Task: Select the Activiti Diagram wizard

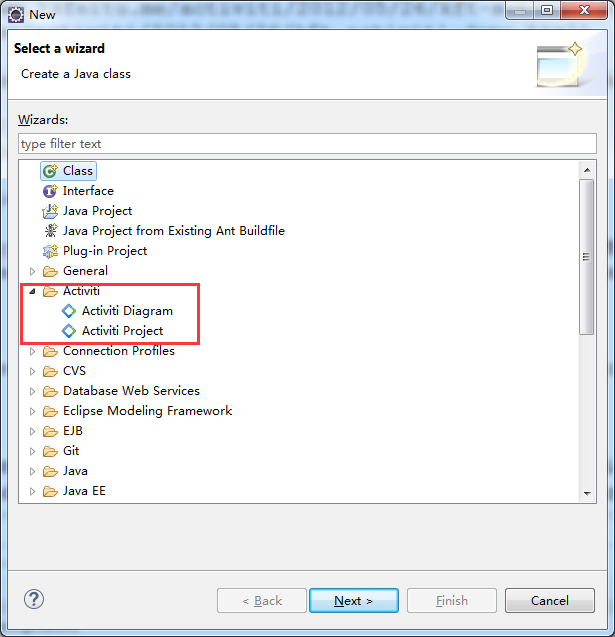Action: click(x=127, y=311)
